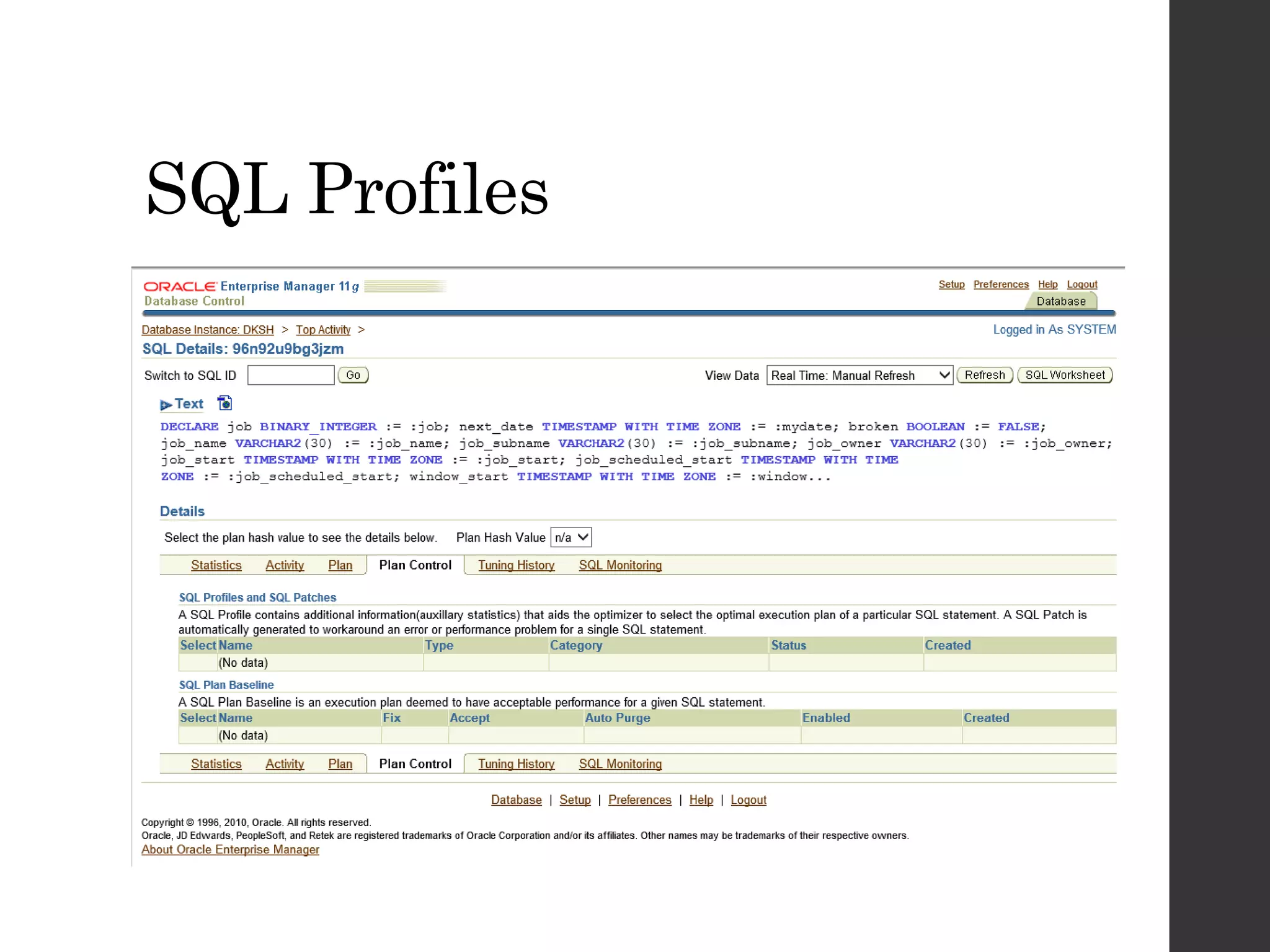The height and width of the screenshot is (952, 1270).
Task: Select the Database tab in header
Action: [x=1061, y=301]
